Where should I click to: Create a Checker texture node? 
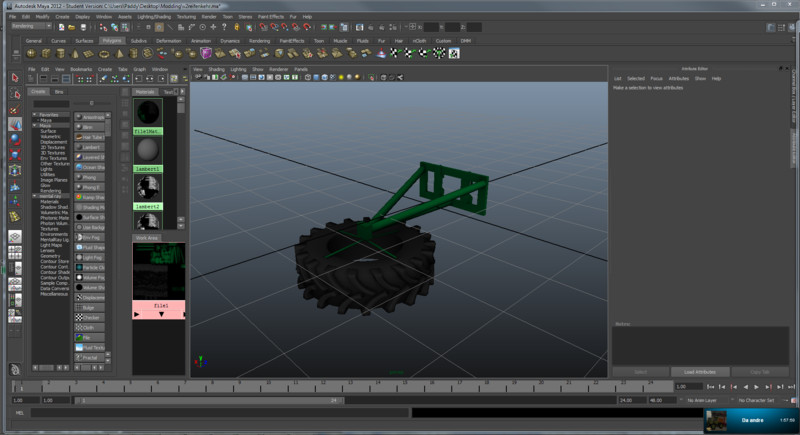(x=90, y=317)
